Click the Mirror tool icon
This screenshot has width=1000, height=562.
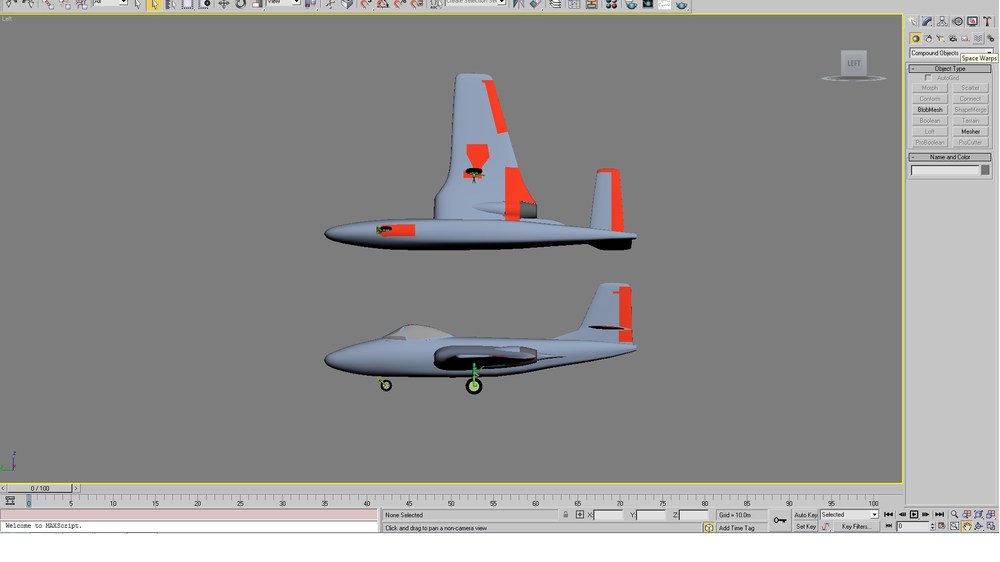(x=518, y=4)
